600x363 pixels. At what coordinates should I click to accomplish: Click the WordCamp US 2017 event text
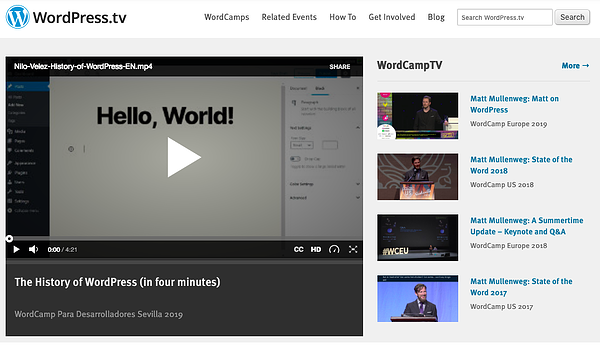[x=501, y=306]
